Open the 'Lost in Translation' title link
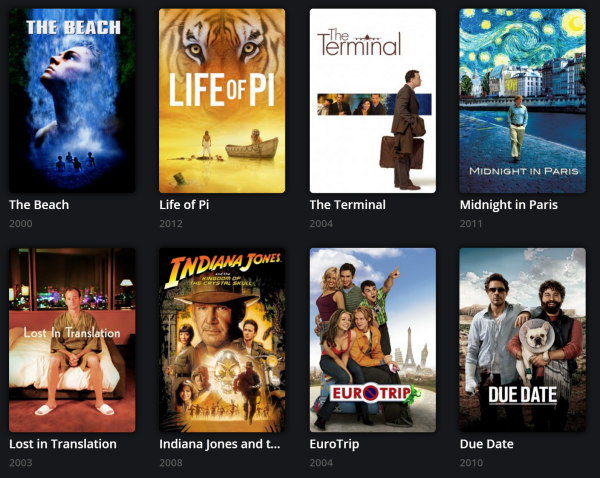The image size is (600, 478). tap(63, 444)
